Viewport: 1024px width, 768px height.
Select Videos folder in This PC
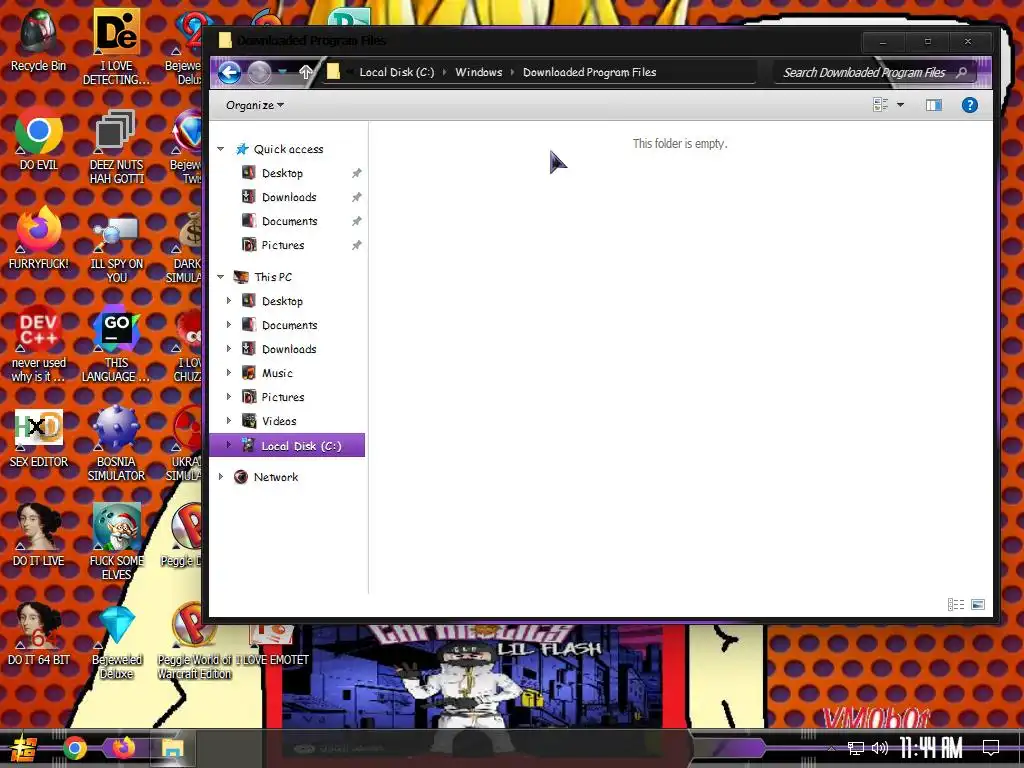[x=279, y=421]
